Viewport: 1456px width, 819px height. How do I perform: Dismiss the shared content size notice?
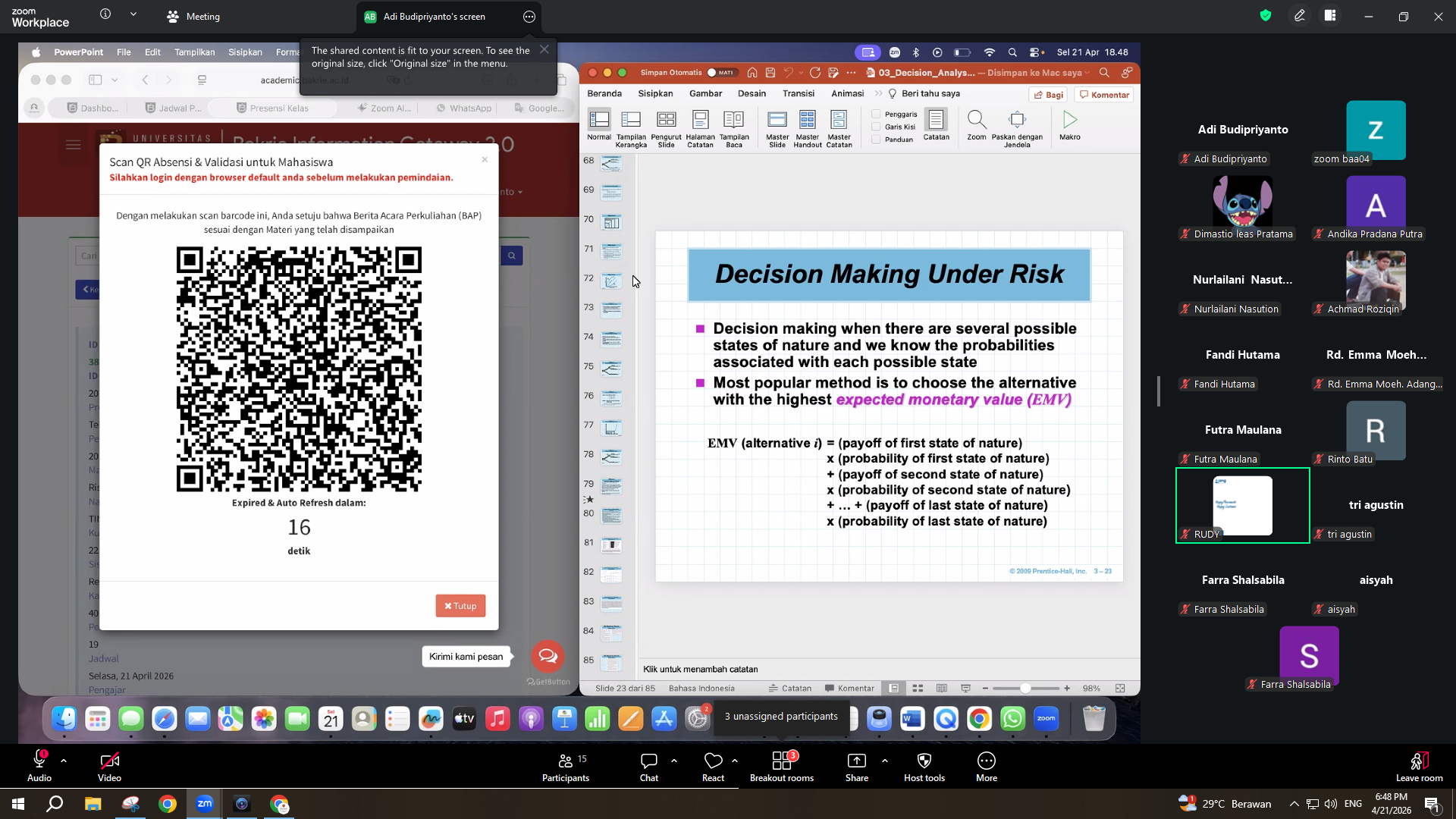544,49
